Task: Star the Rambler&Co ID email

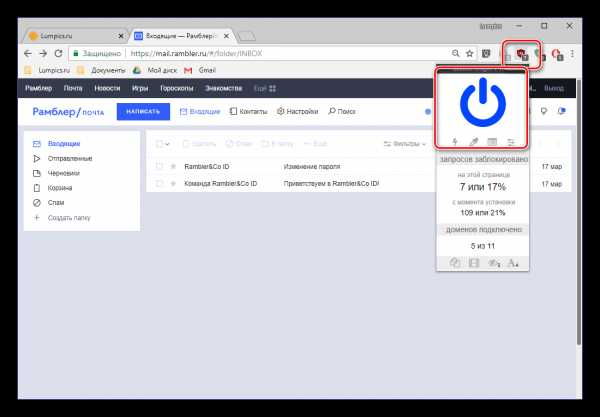Action: click(x=173, y=166)
